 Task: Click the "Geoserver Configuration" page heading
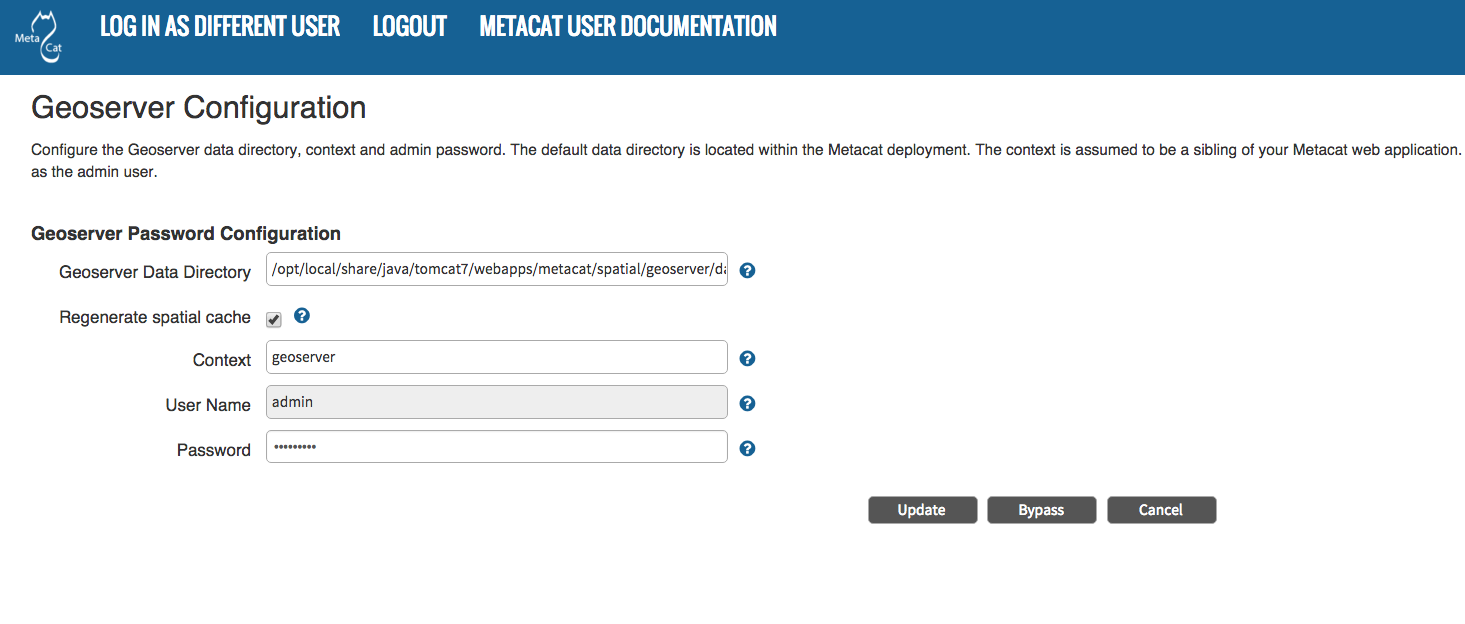[199, 108]
